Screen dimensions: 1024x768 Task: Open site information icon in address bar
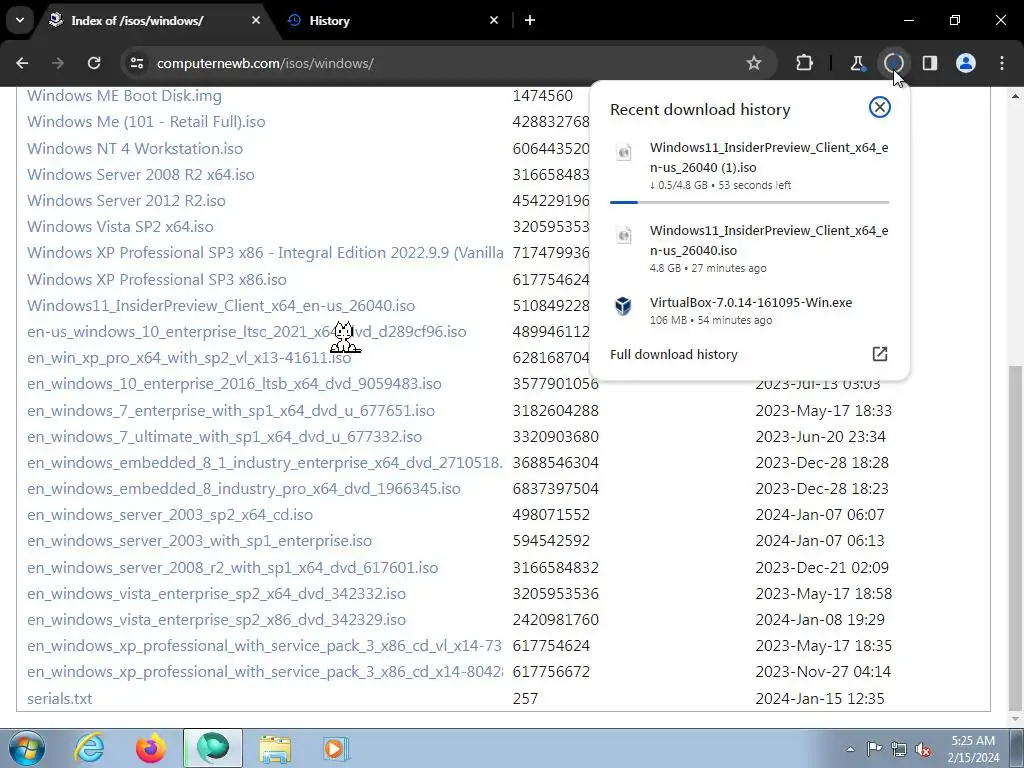click(137, 63)
